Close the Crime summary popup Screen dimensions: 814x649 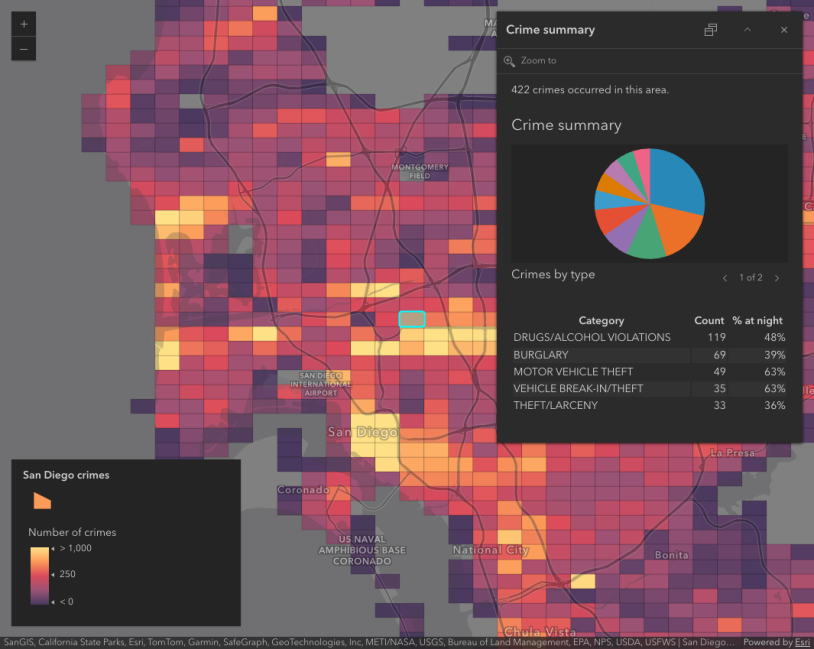pyautogui.click(x=783, y=29)
